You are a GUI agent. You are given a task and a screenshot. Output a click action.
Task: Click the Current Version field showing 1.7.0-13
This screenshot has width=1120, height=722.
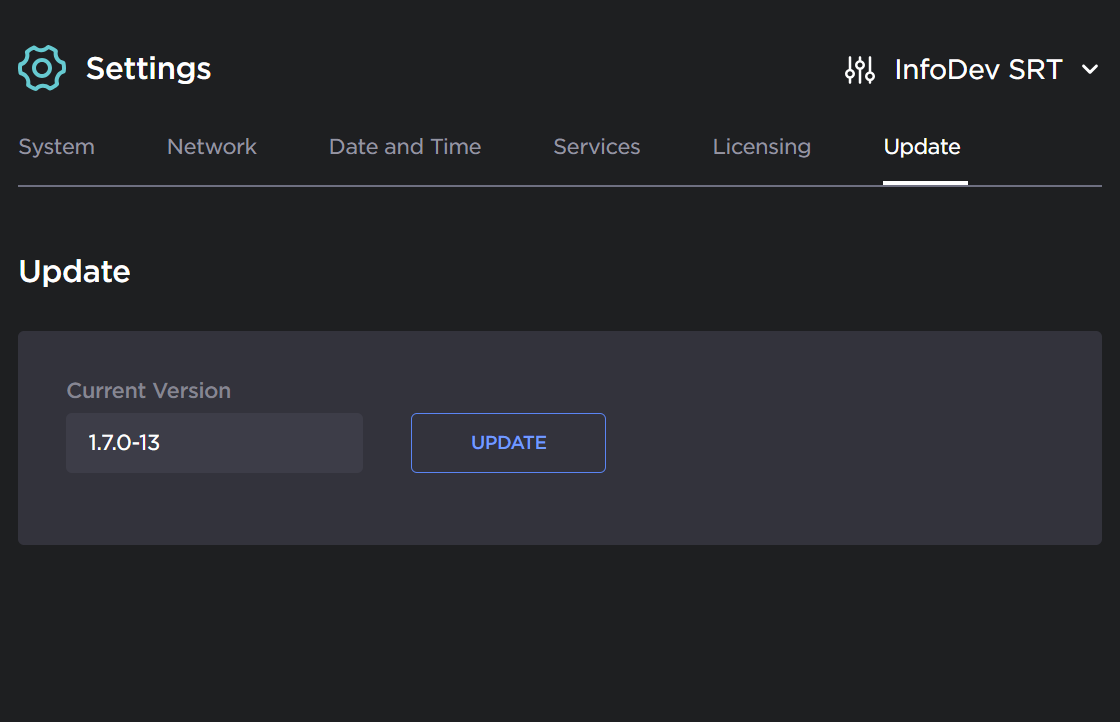[x=214, y=443]
